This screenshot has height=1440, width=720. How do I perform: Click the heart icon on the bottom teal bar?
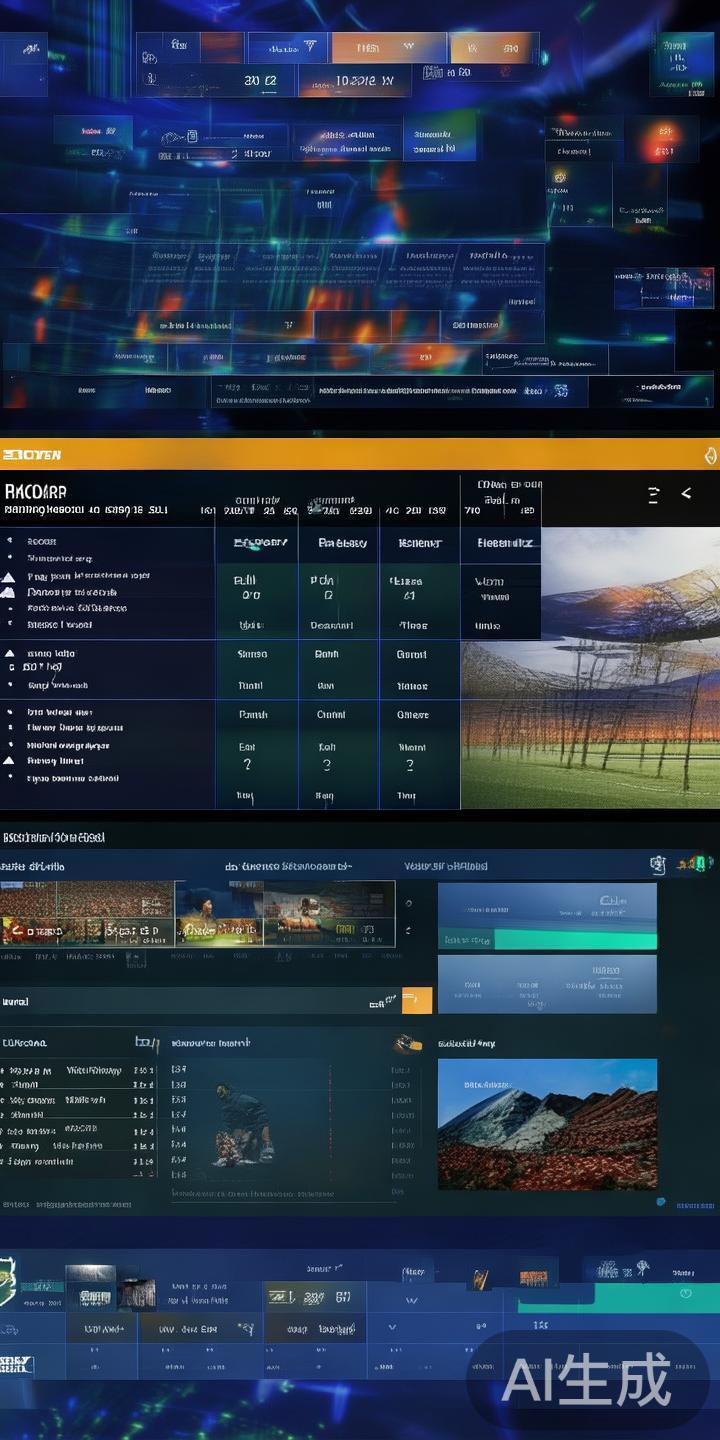685,1294
